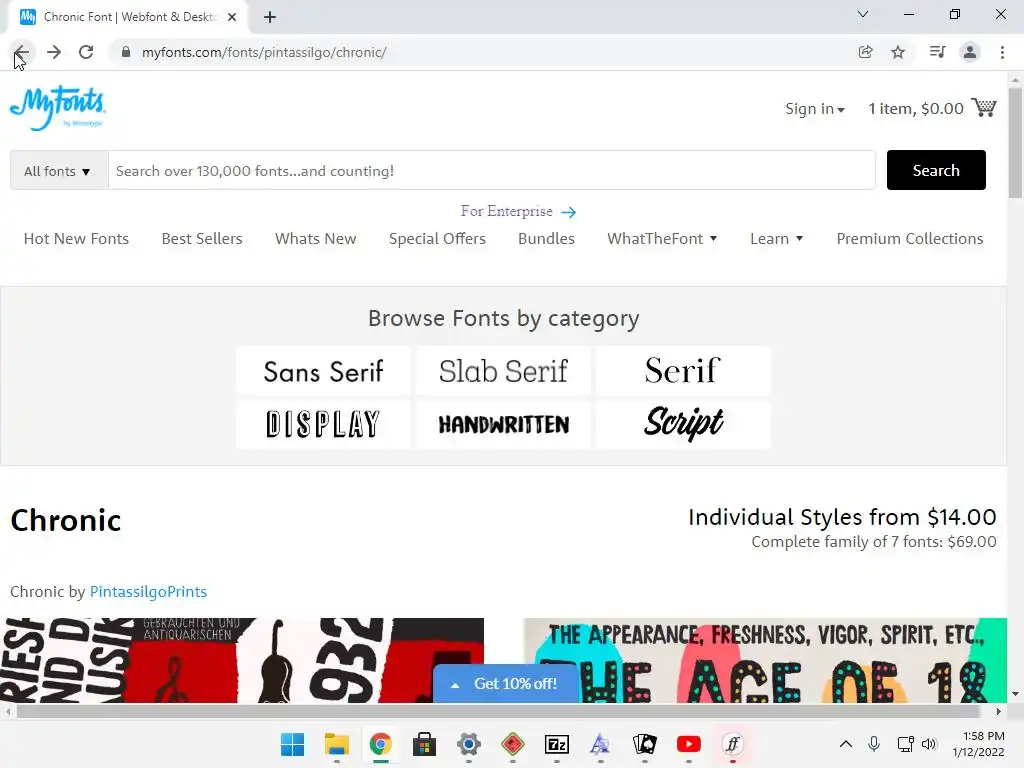
Task: Open the Windows Start menu
Action: pyautogui.click(x=293, y=744)
